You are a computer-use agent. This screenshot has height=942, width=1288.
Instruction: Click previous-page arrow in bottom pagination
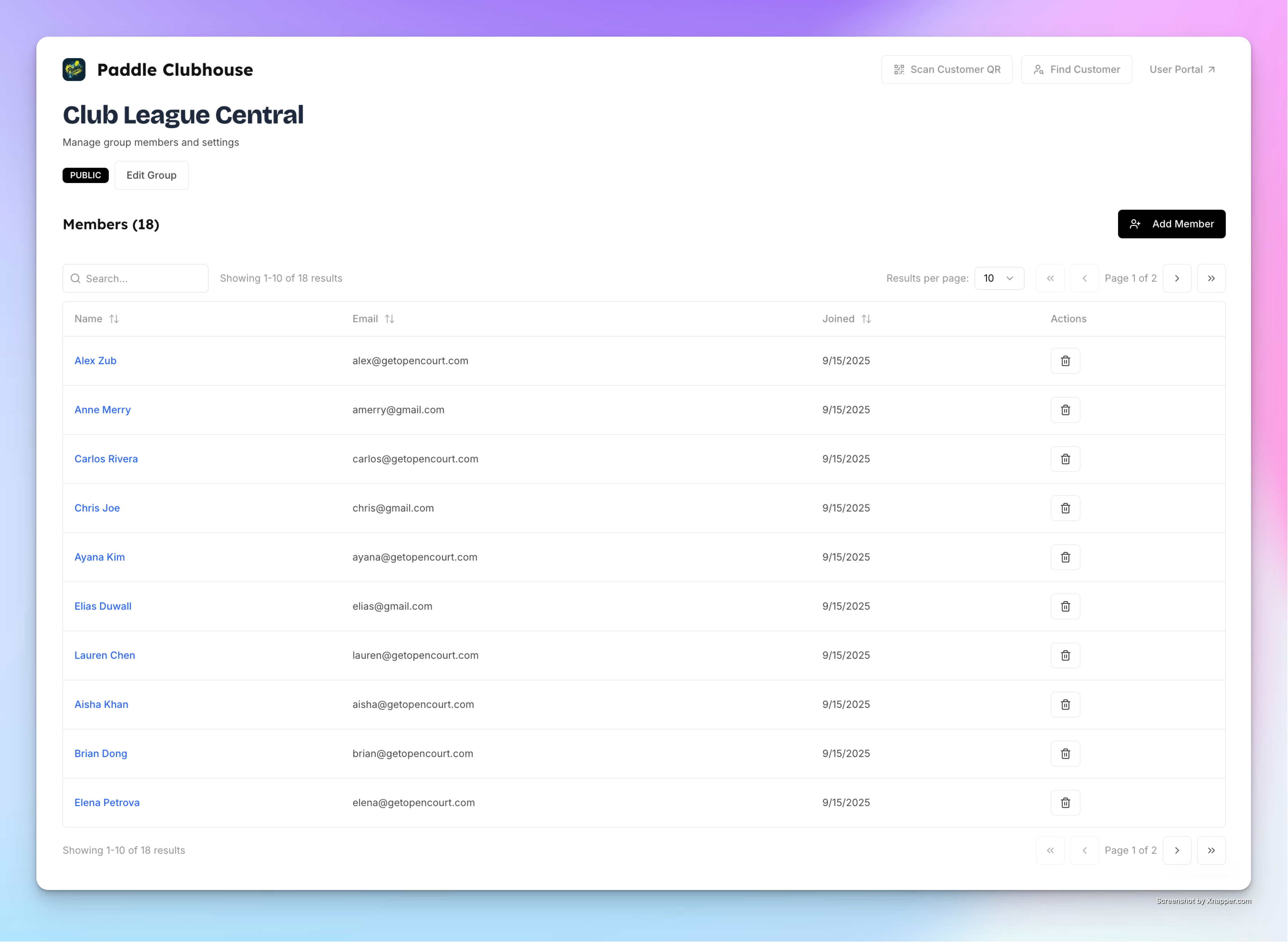1084,850
